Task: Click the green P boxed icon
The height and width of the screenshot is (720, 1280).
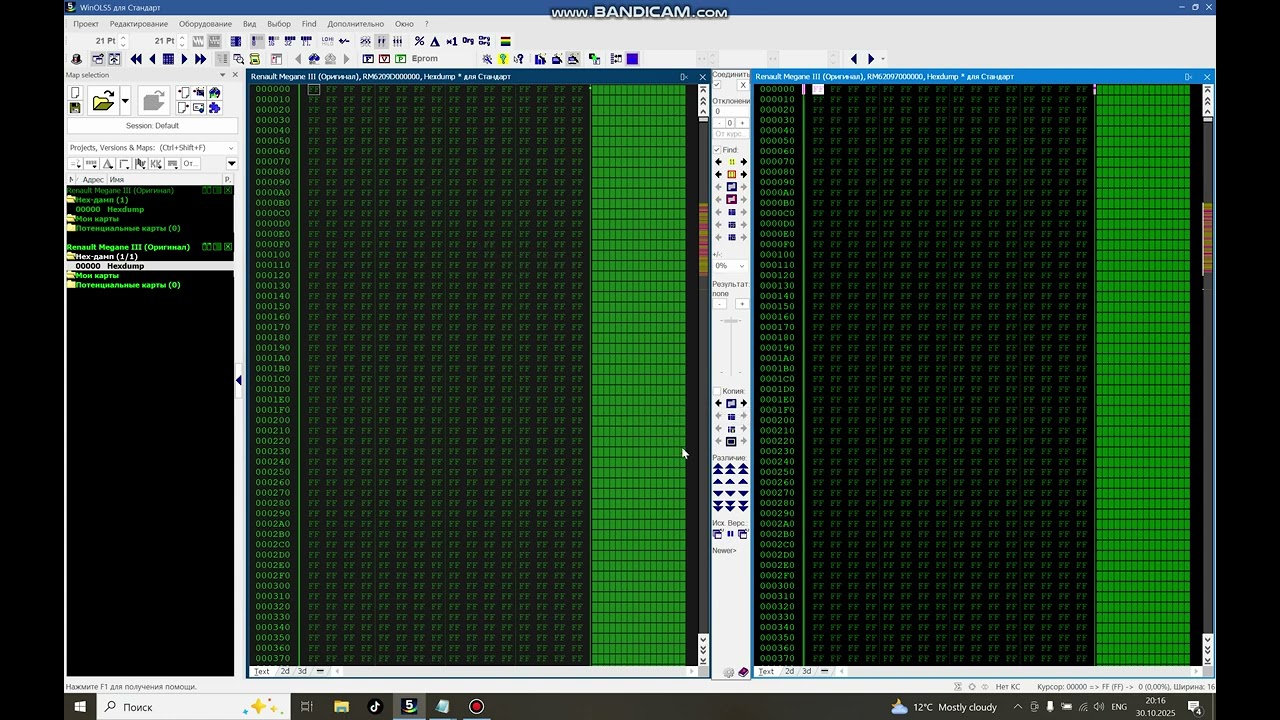Action: coord(401,59)
